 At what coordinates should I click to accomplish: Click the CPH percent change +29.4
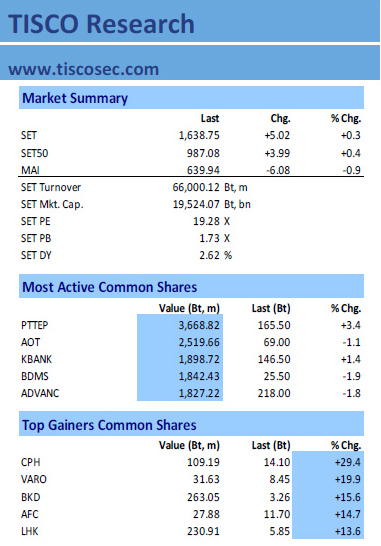(x=348, y=462)
